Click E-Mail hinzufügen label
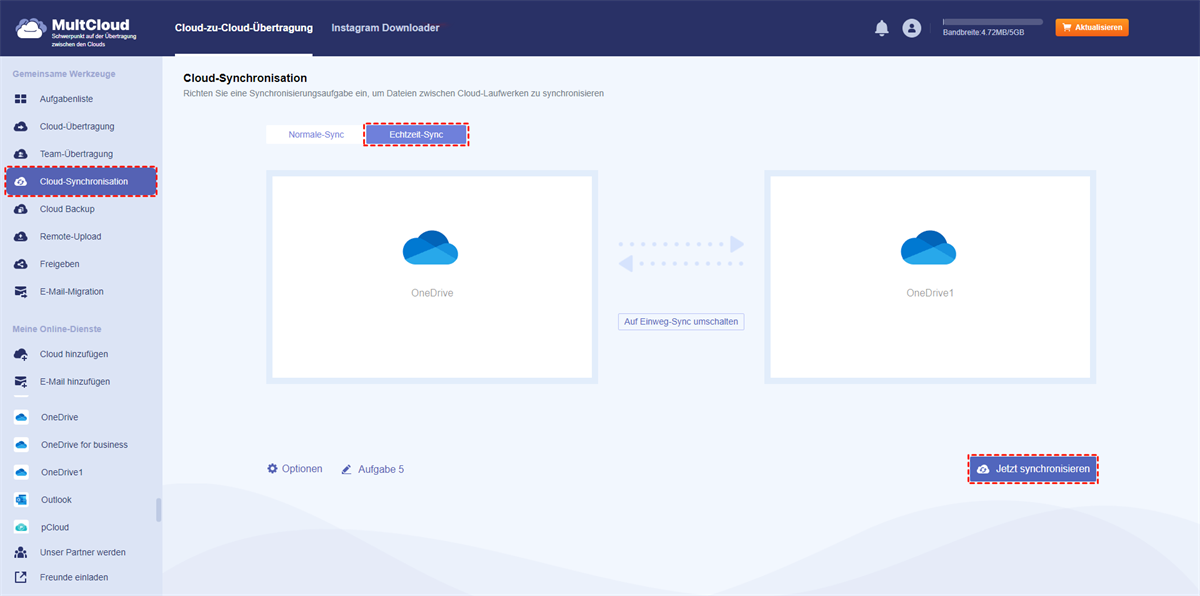 click(x=75, y=382)
